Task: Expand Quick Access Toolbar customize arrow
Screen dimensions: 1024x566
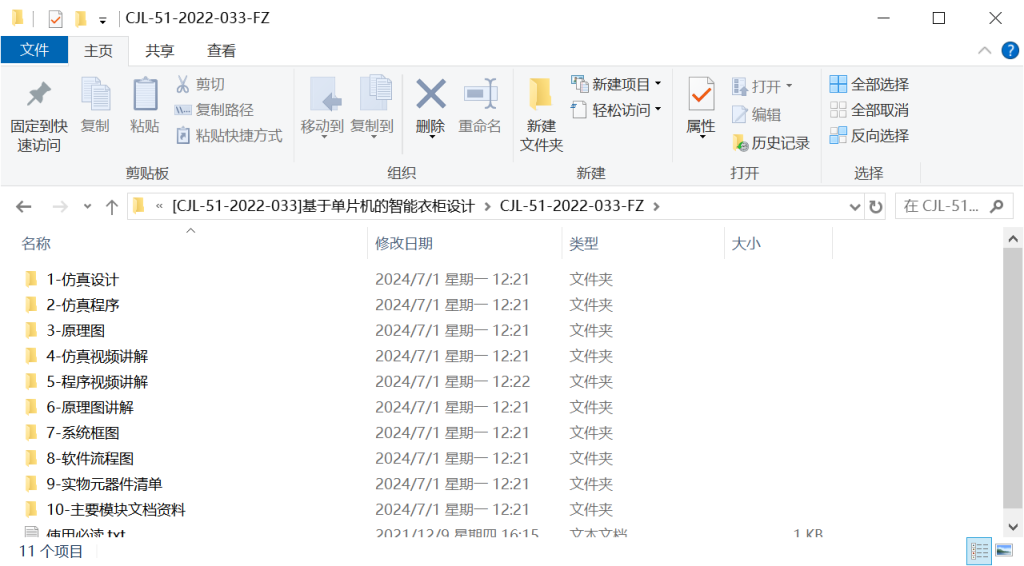Action: [103, 20]
